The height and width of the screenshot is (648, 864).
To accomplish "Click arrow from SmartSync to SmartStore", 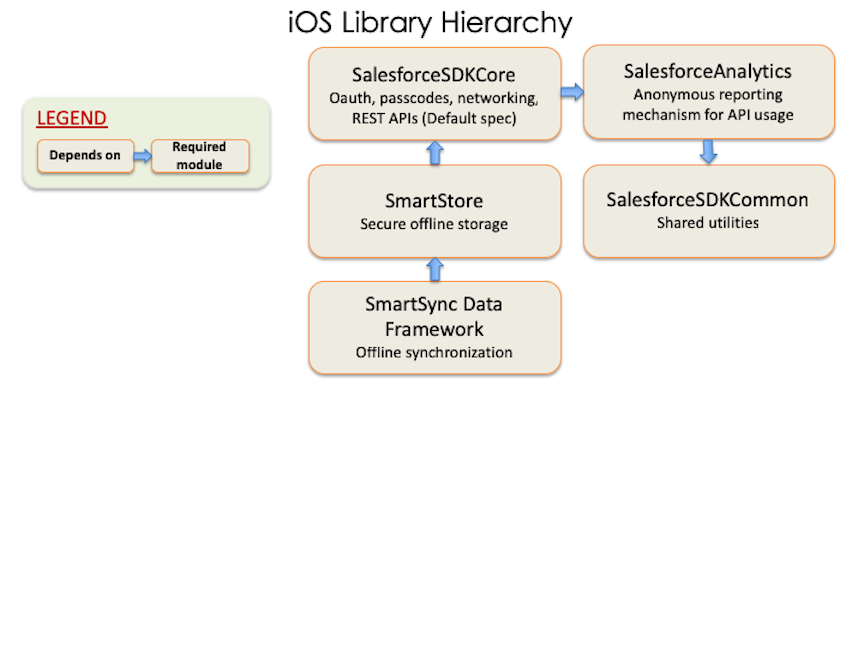I will pyautogui.click(x=435, y=269).
